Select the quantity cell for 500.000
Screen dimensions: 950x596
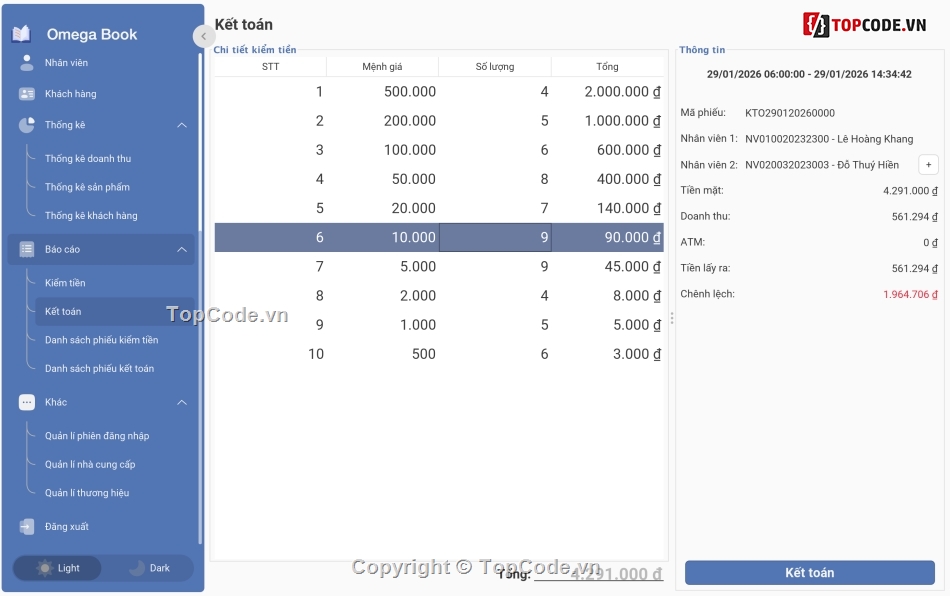(x=495, y=91)
